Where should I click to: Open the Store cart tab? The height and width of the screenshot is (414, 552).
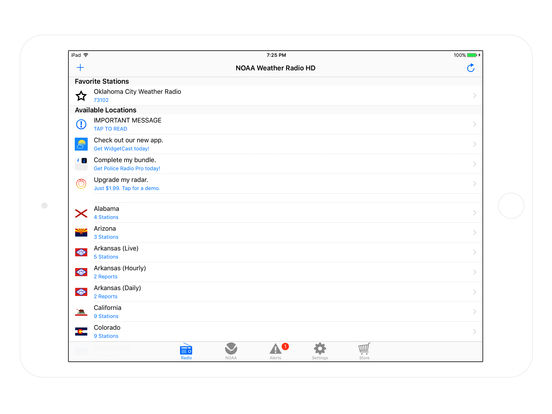pos(364,351)
